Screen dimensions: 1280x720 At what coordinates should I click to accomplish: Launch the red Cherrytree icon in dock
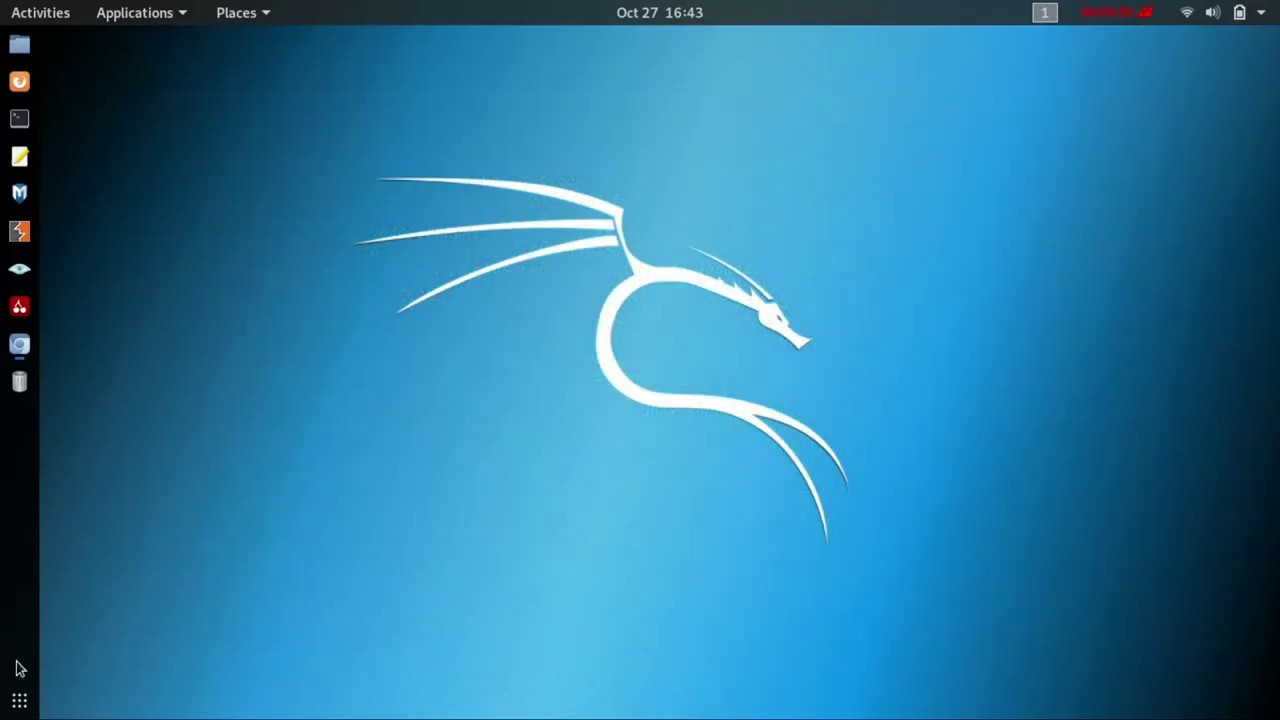point(19,307)
